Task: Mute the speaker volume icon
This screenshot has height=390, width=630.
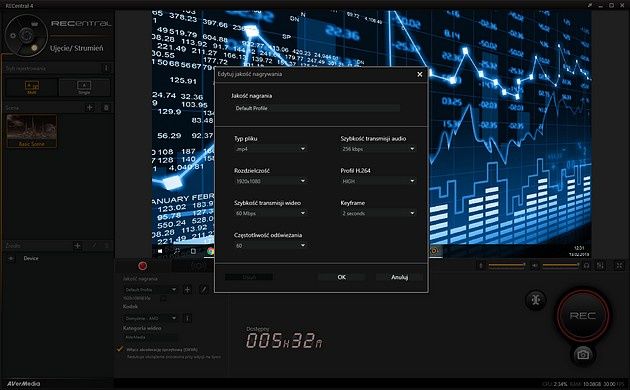Action: pos(535,265)
